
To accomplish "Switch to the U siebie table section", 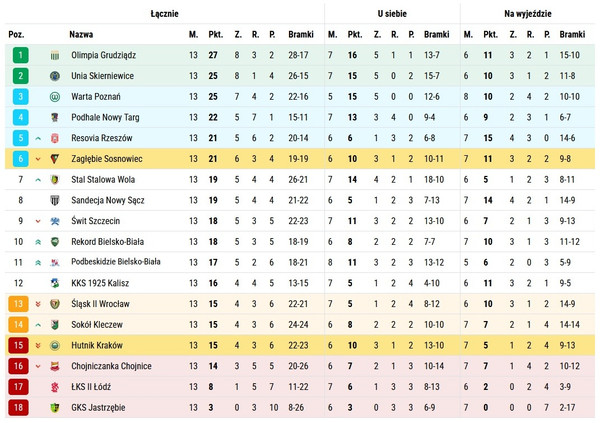I will (392, 14).
